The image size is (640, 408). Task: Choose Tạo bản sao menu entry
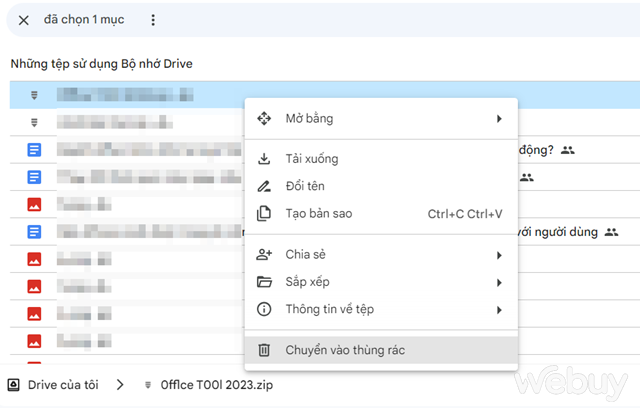click(381, 213)
